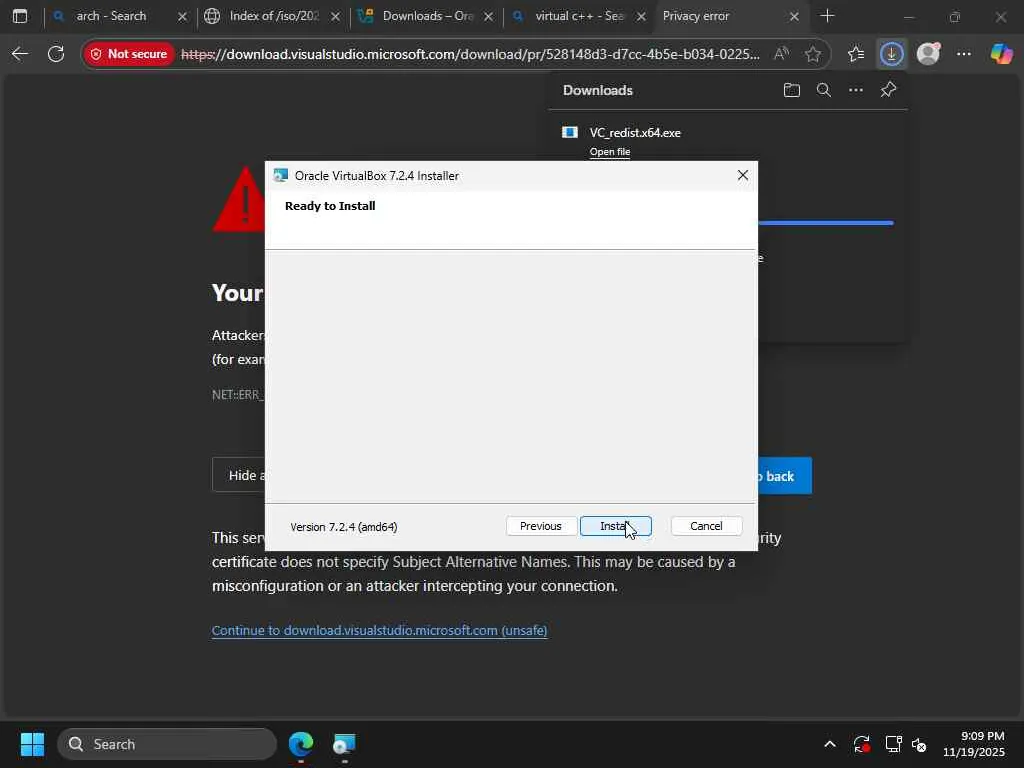
Task: Click the 'Hide advanced' button on error page
Action: [239, 475]
